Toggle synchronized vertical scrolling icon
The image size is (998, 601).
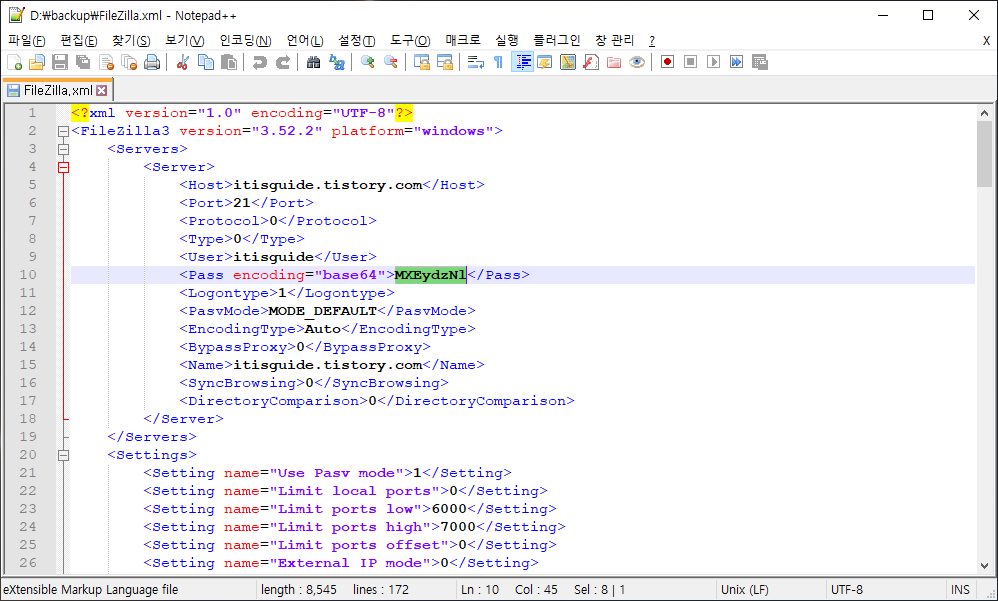click(x=421, y=62)
